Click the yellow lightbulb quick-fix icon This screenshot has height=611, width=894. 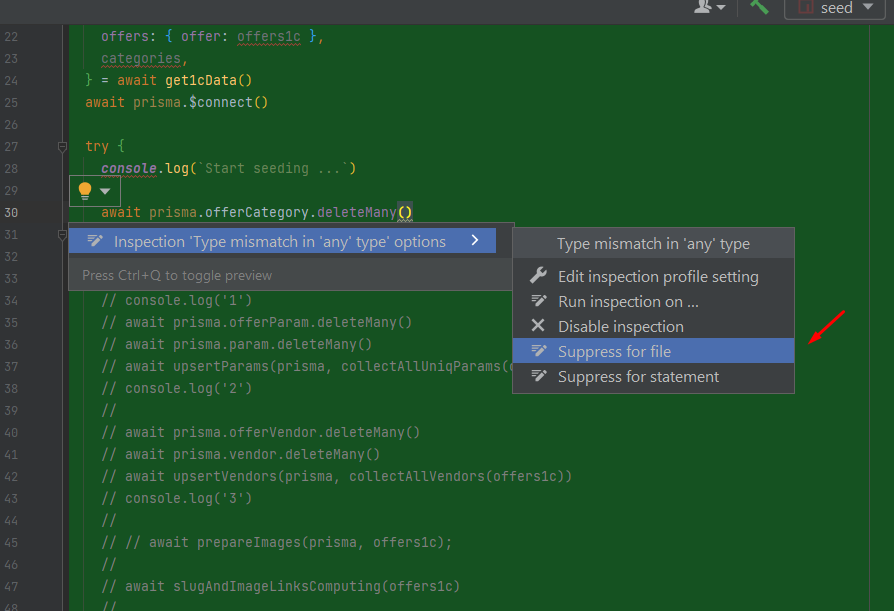click(85, 191)
